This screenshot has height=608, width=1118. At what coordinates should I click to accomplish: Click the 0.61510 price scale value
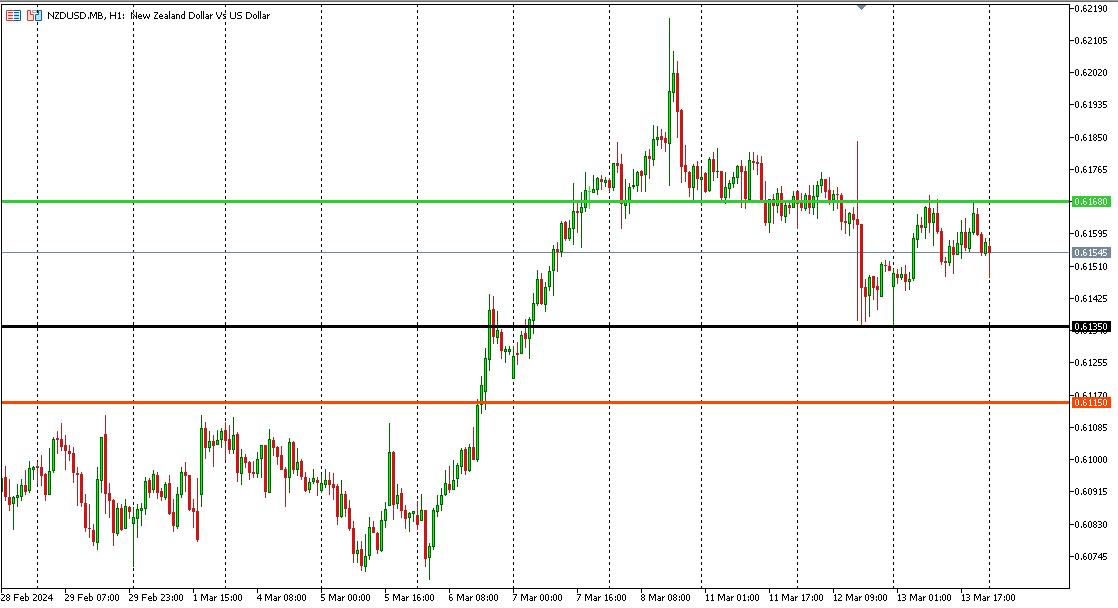pos(1091,267)
